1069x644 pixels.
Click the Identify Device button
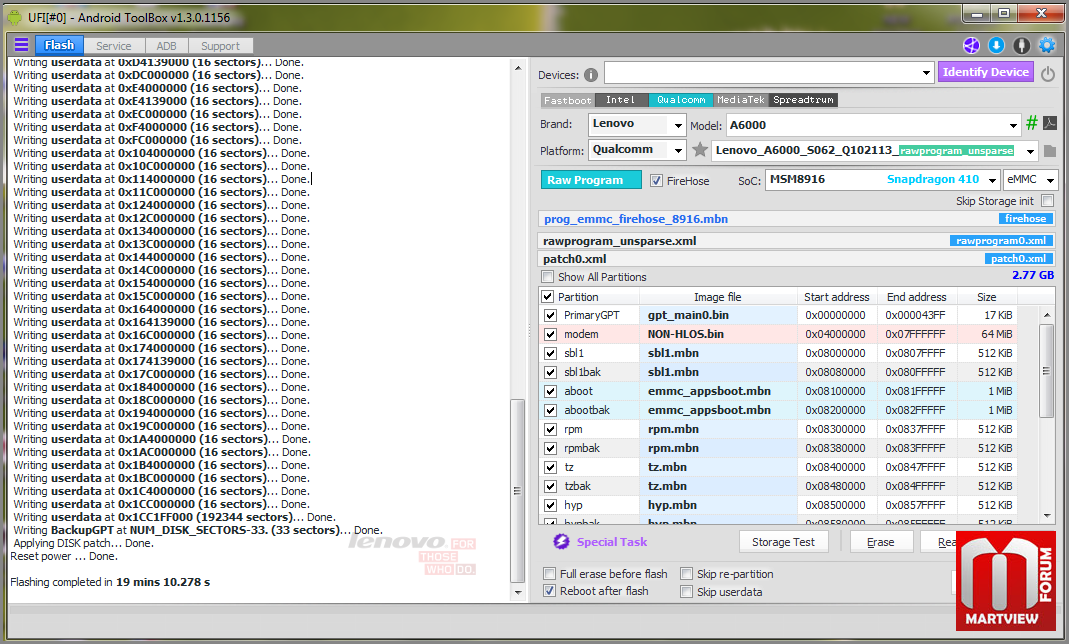tap(985, 72)
